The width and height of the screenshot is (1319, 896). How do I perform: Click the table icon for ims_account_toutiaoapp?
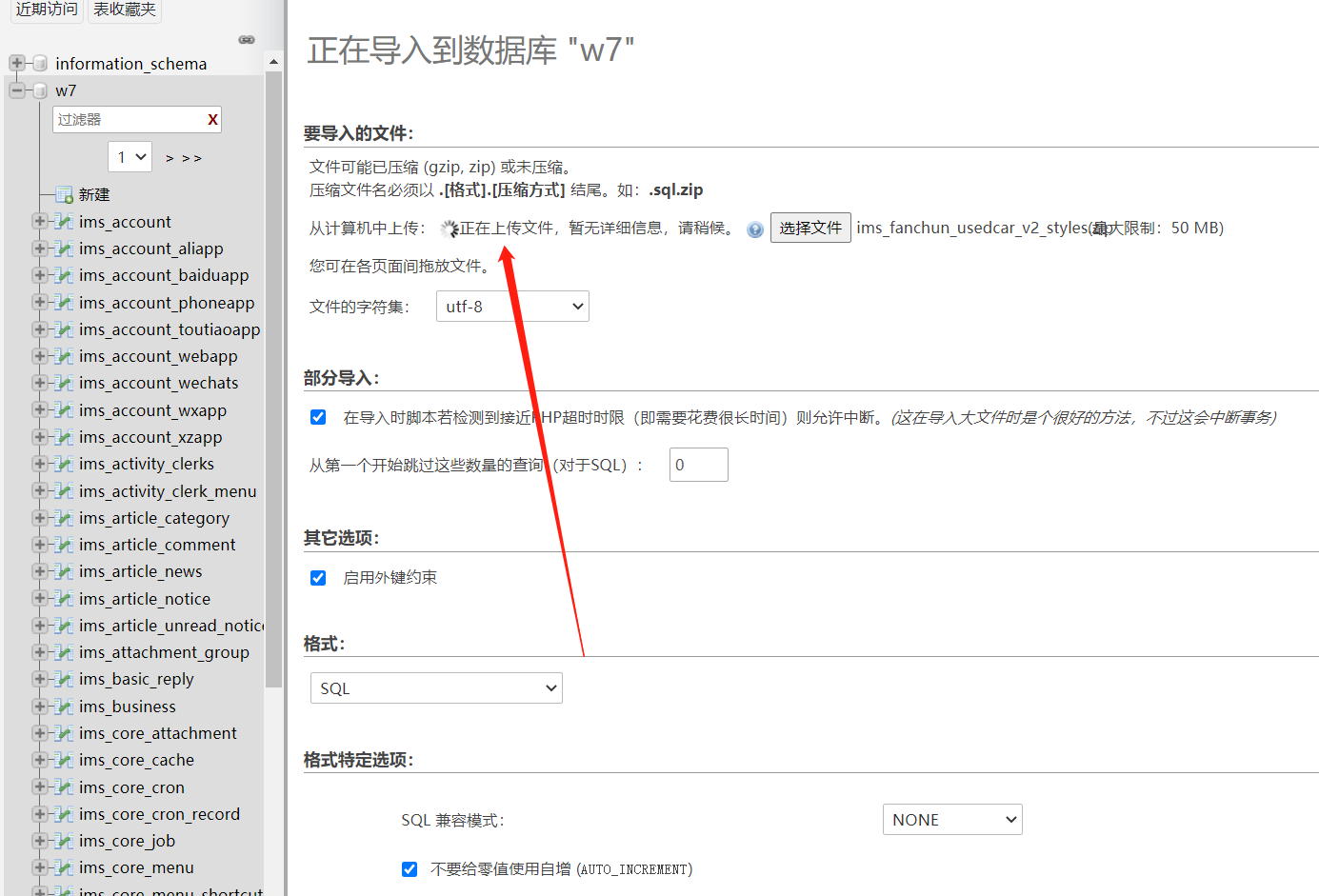(x=65, y=329)
